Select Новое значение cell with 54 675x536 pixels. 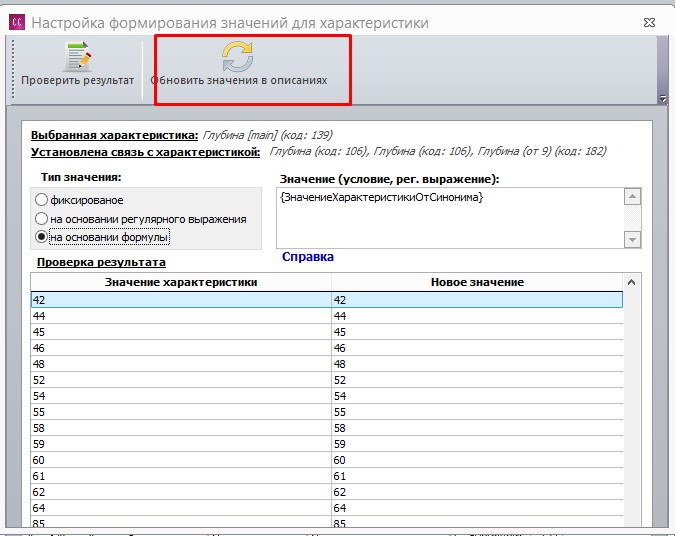pos(477,396)
